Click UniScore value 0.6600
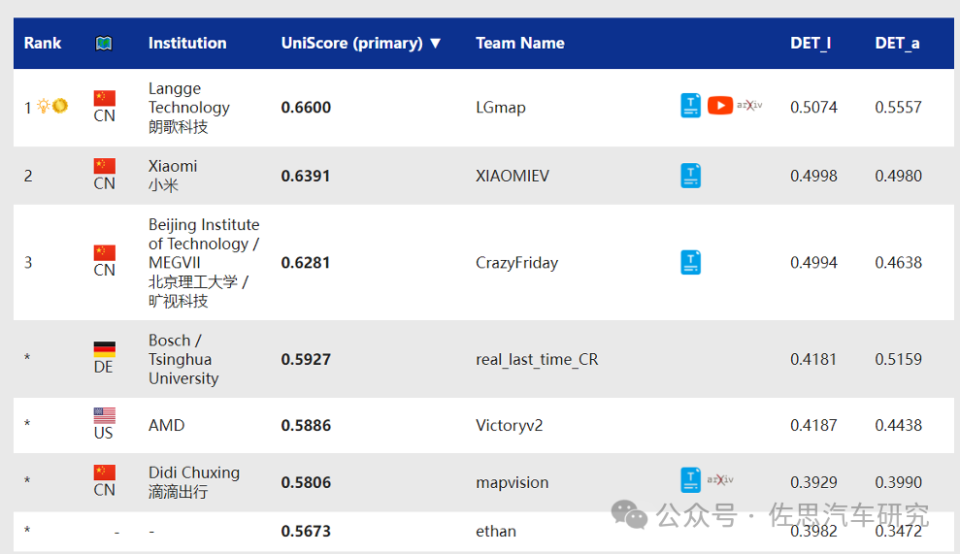Image resolution: width=960 pixels, height=554 pixels. [306, 107]
